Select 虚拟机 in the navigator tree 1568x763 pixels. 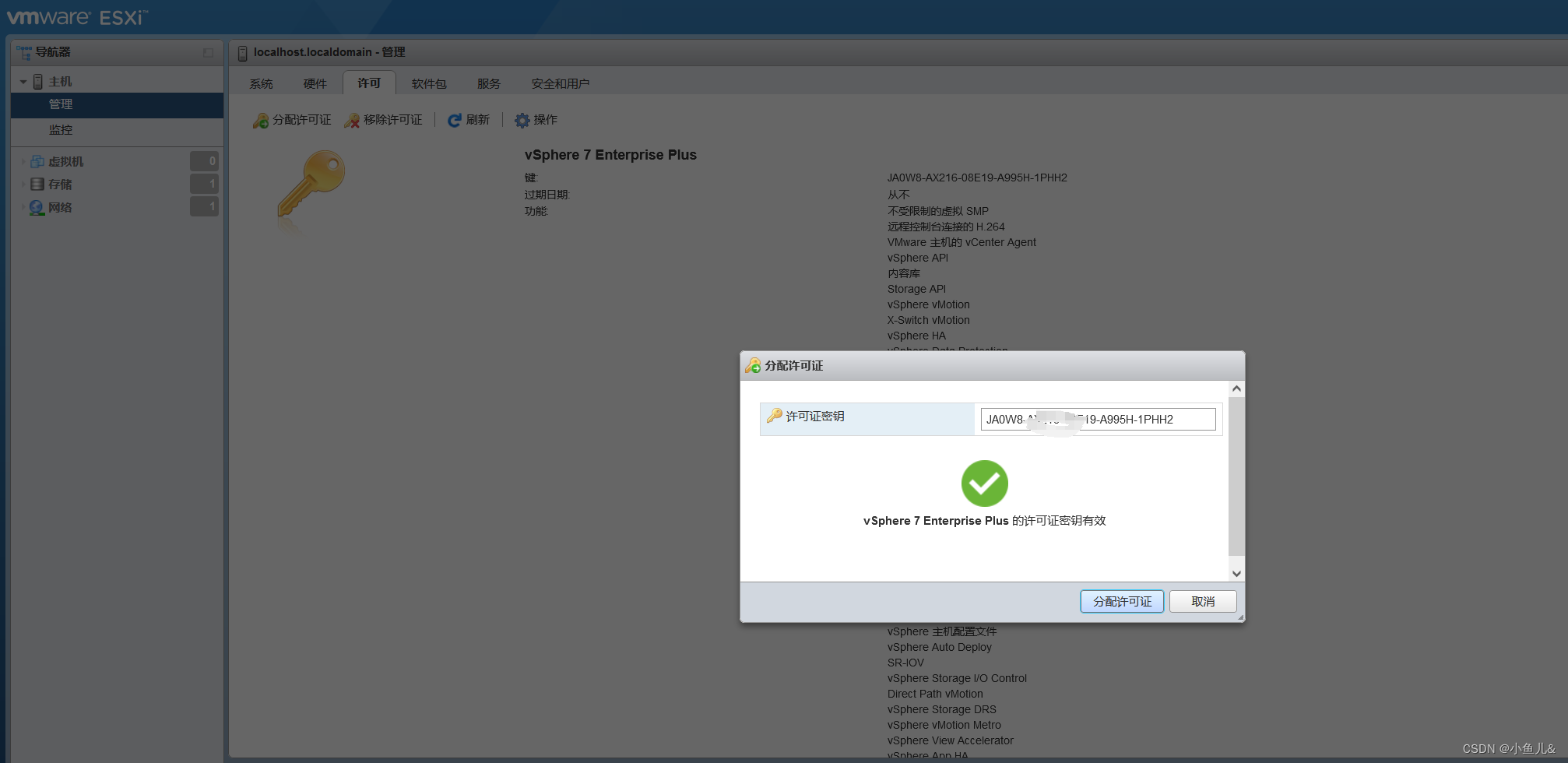(65, 162)
